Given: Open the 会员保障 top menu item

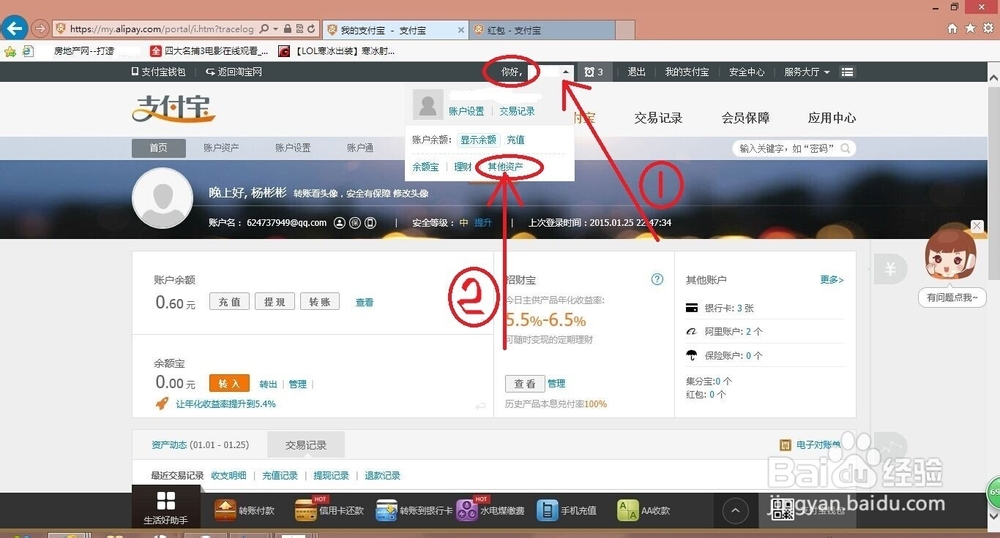Looking at the screenshot, I should [745, 118].
